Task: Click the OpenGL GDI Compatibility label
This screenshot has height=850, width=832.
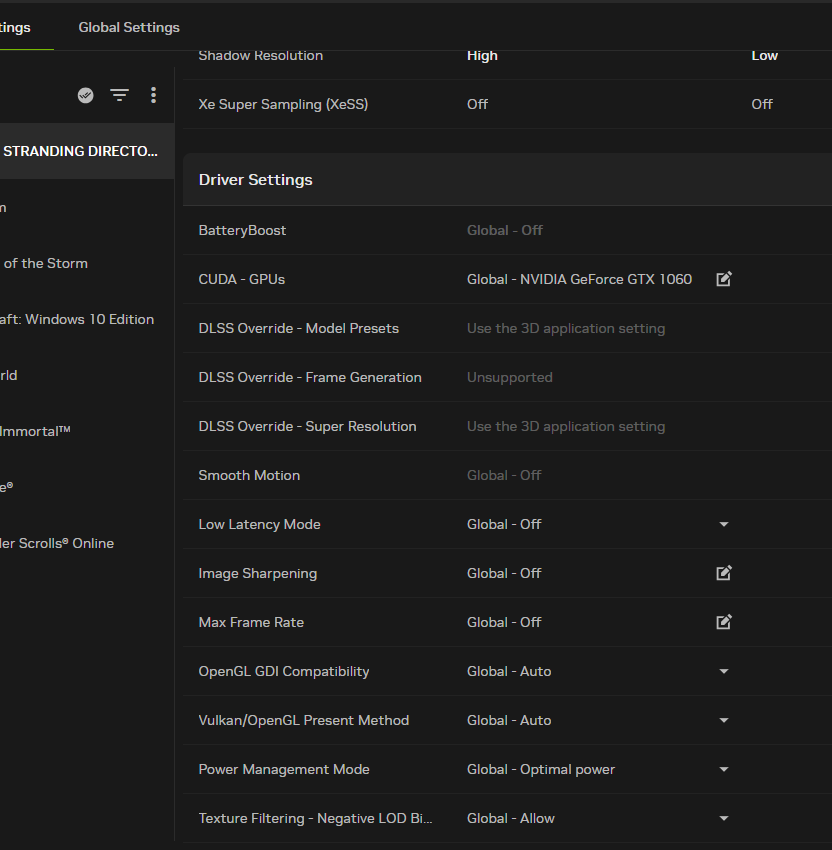Action: point(284,671)
